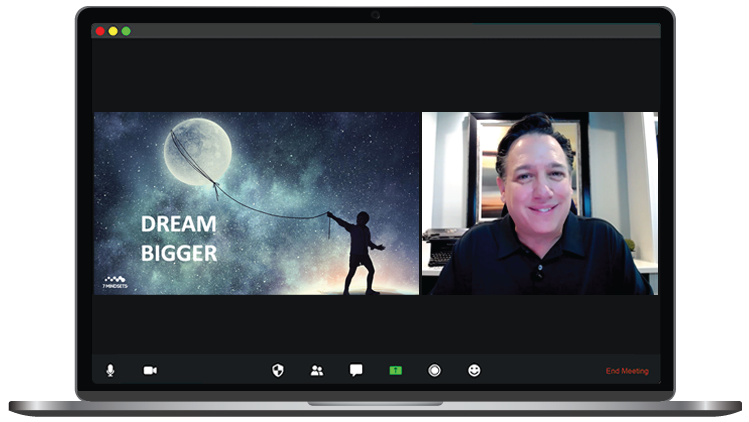
Task: Turn off the video camera
Action: click(x=150, y=370)
